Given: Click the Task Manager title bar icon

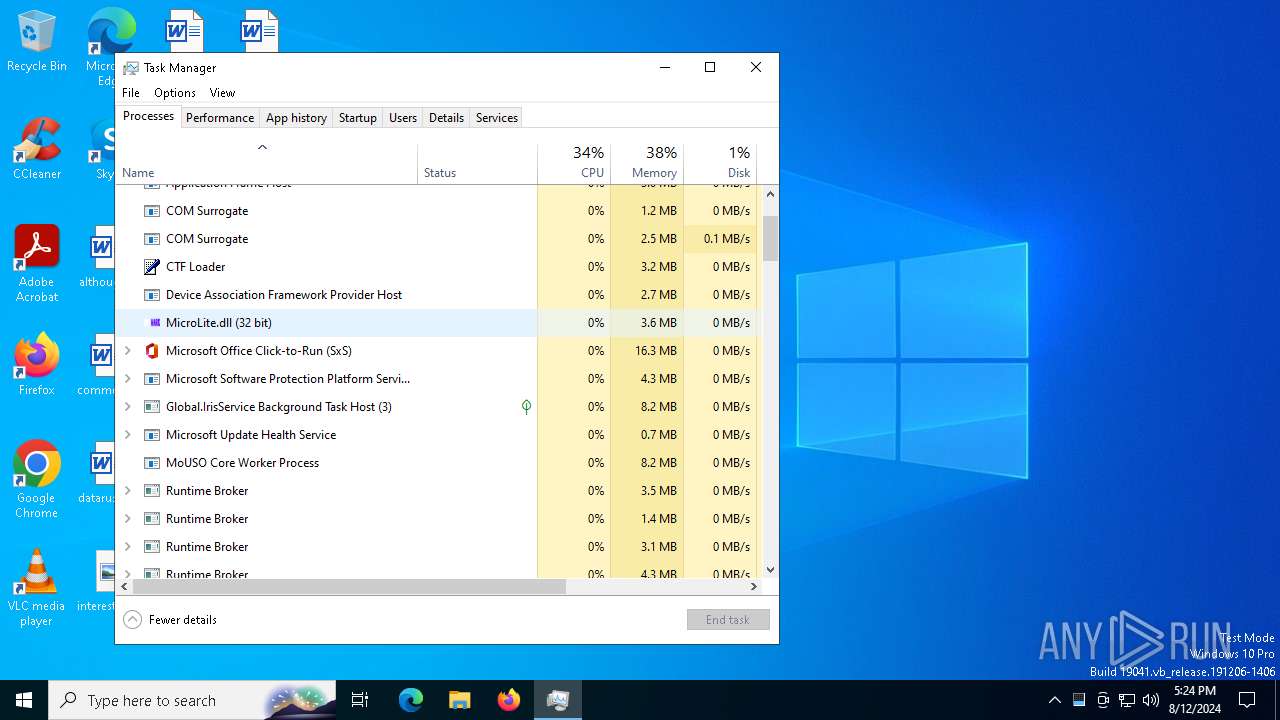Looking at the screenshot, I should pyautogui.click(x=131, y=68).
